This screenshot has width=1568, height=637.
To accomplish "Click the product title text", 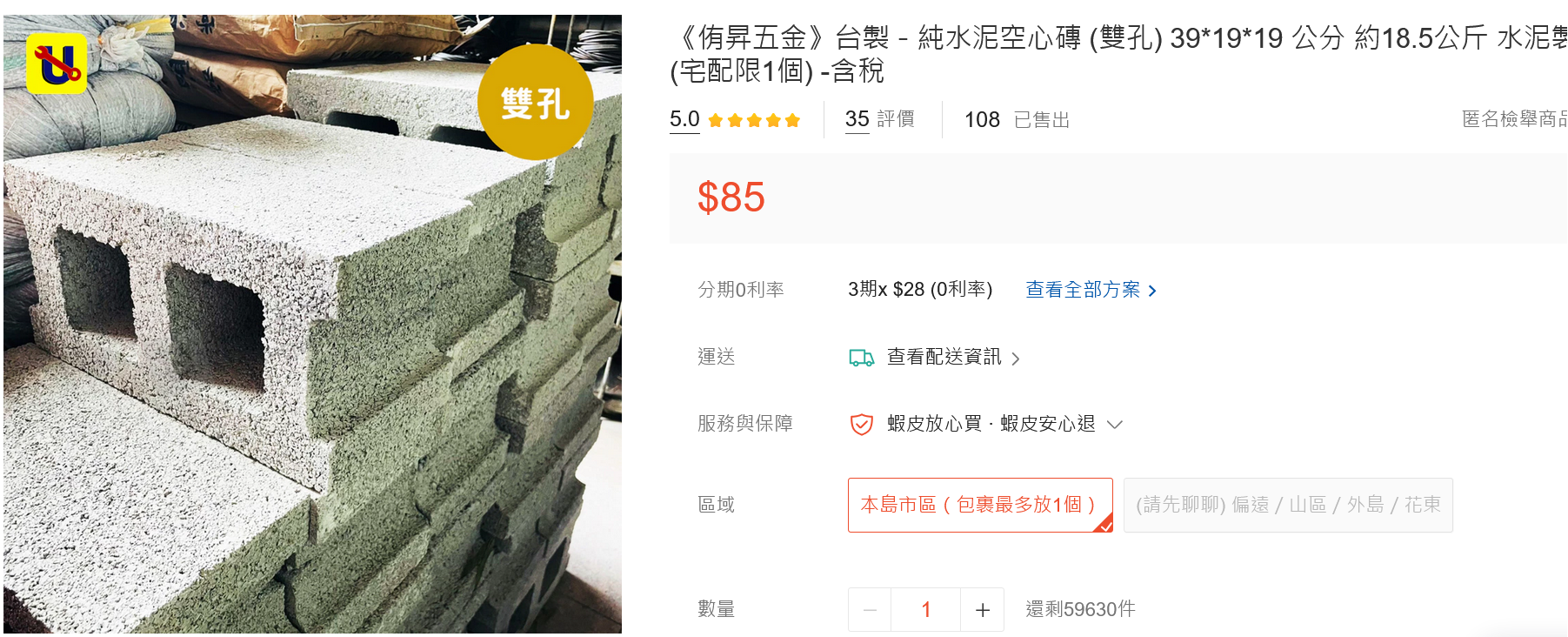I will (x=1118, y=54).
